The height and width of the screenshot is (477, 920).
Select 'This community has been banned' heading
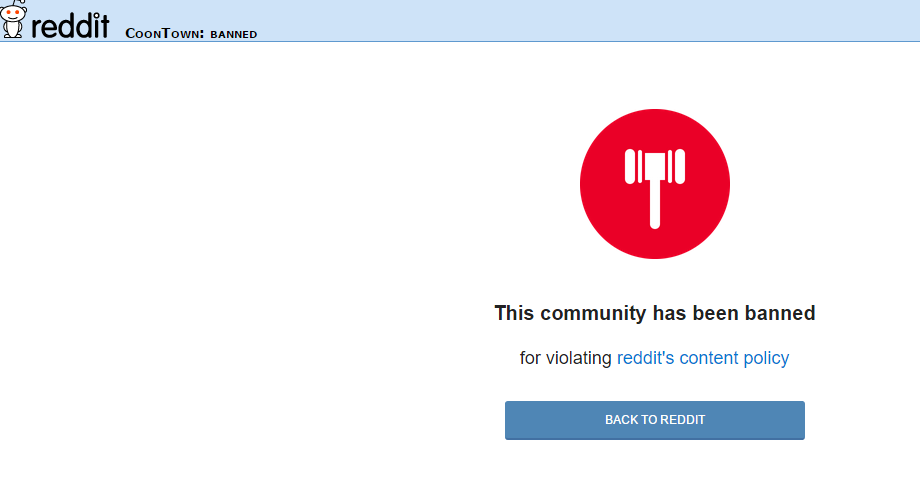point(655,313)
